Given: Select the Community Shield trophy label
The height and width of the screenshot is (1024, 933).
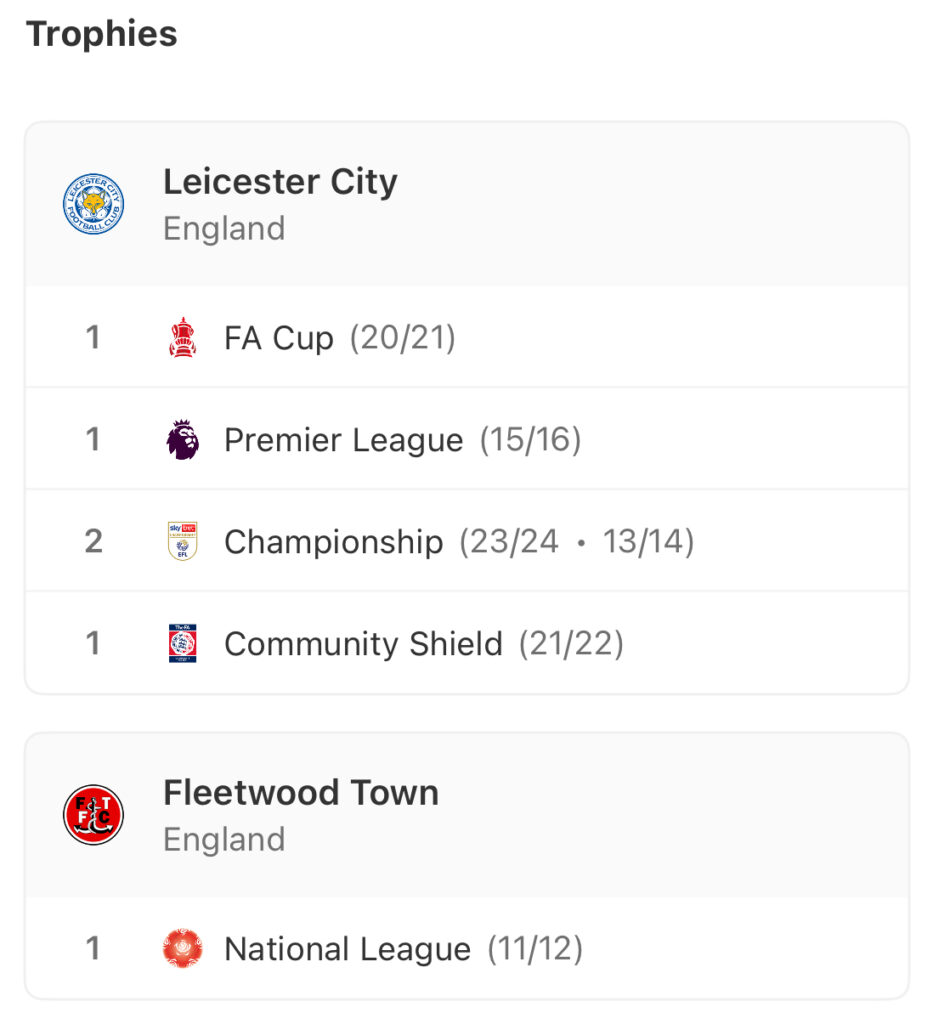Looking at the screenshot, I should pyautogui.click(x=363, y=644).
